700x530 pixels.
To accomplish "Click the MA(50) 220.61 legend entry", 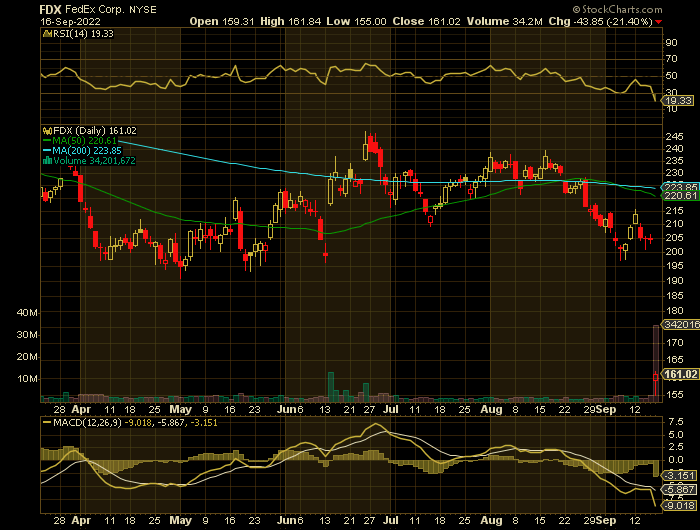I will tap(79, 141).
